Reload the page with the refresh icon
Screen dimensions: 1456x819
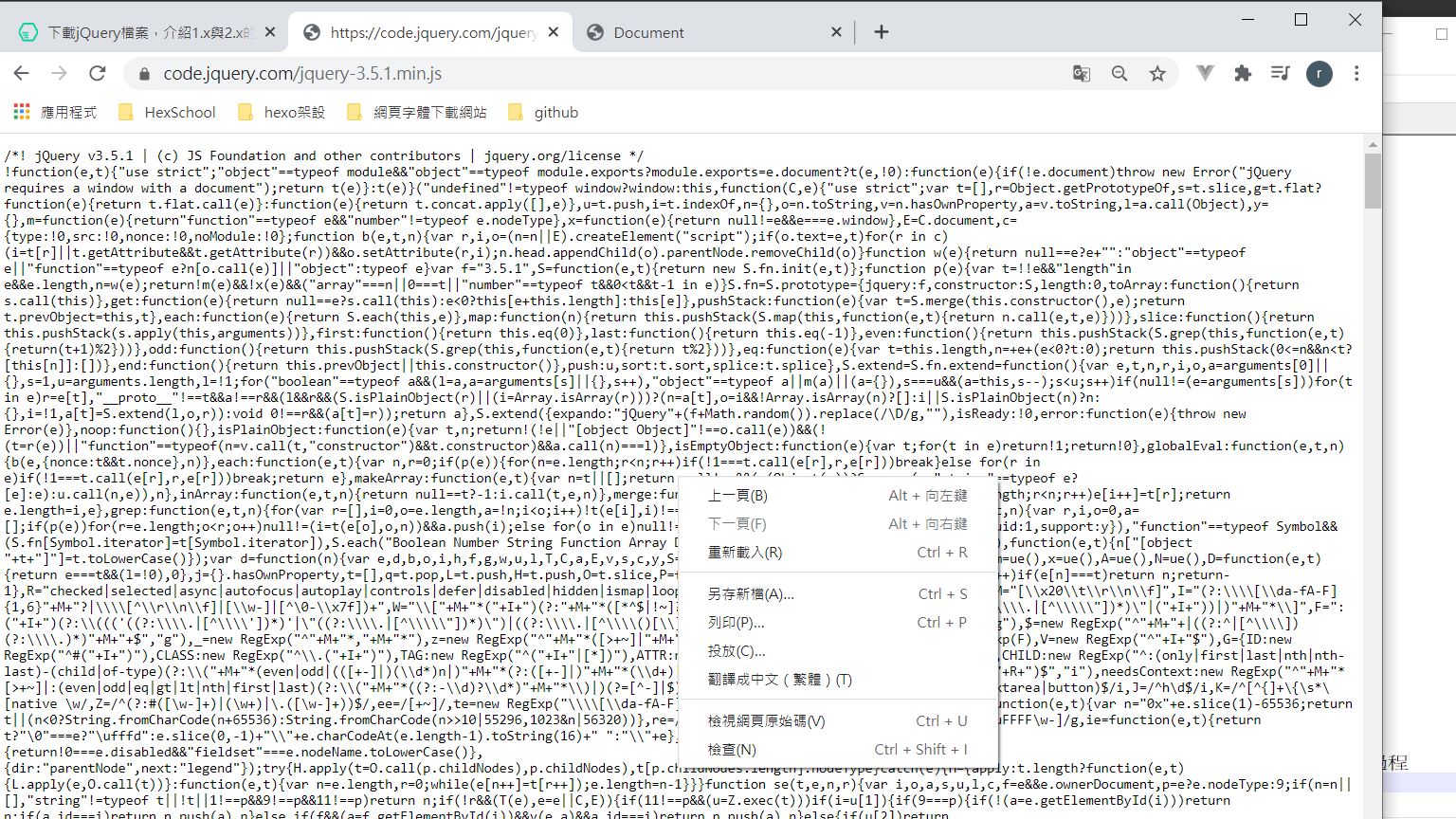coord(97,73)
